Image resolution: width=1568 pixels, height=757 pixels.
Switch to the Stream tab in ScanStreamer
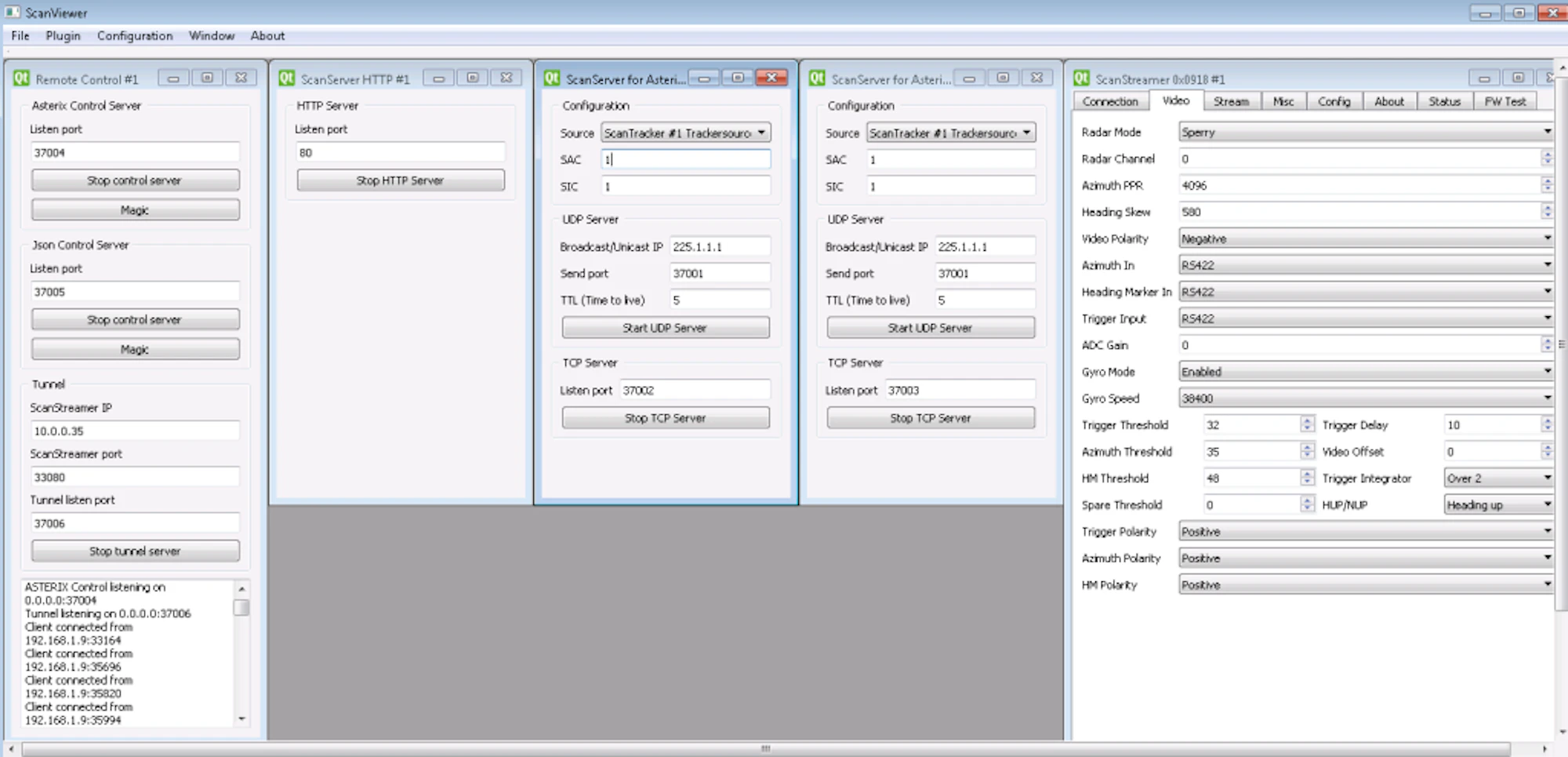[1231, 100]
